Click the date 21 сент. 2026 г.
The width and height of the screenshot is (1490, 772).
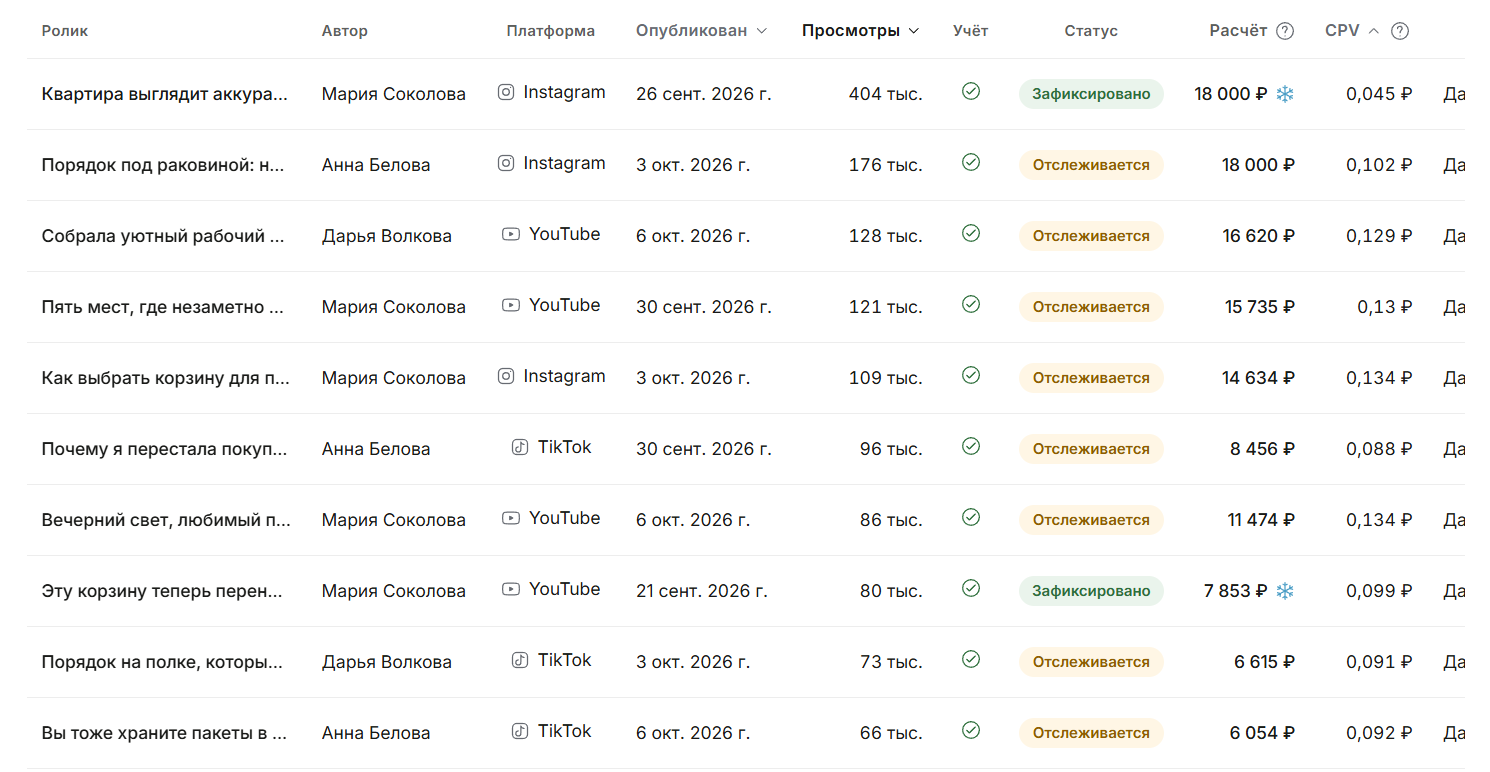click(702, 591)
